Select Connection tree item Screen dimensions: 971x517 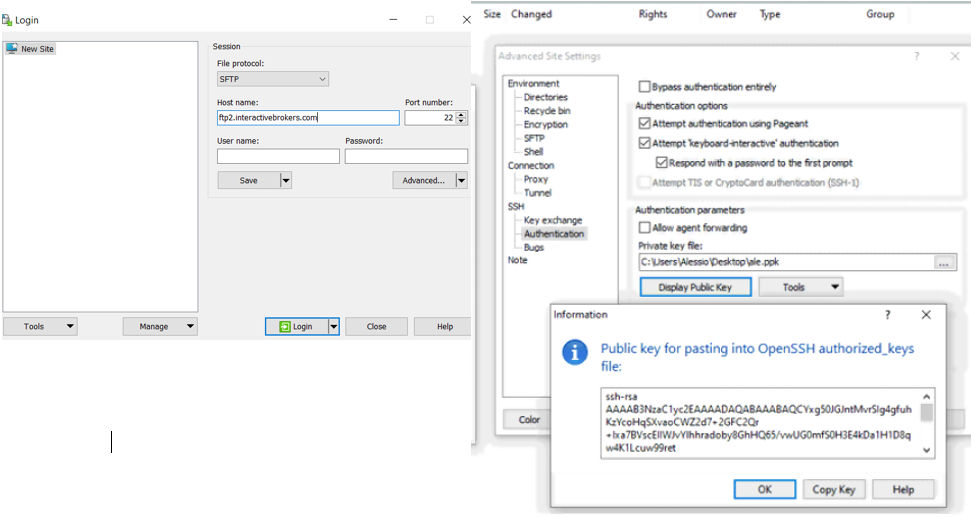[531, 165]
